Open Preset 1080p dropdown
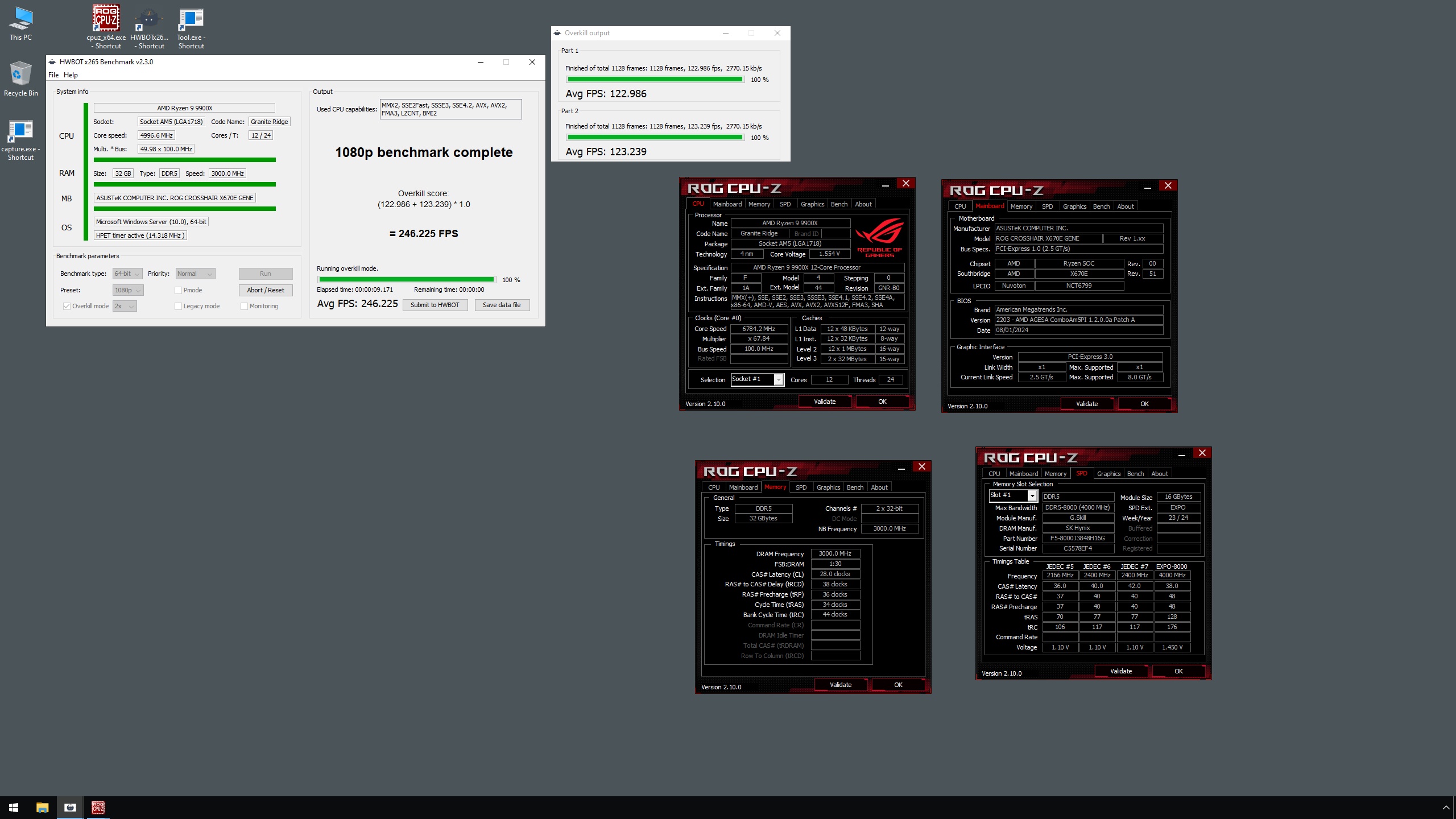This screenshot has width=1456, height=819. [x=128, y=290]
